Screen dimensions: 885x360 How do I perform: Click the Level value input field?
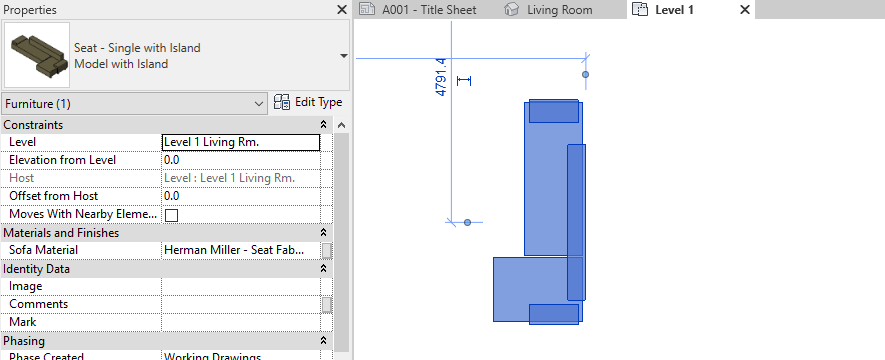click(241, 142)
